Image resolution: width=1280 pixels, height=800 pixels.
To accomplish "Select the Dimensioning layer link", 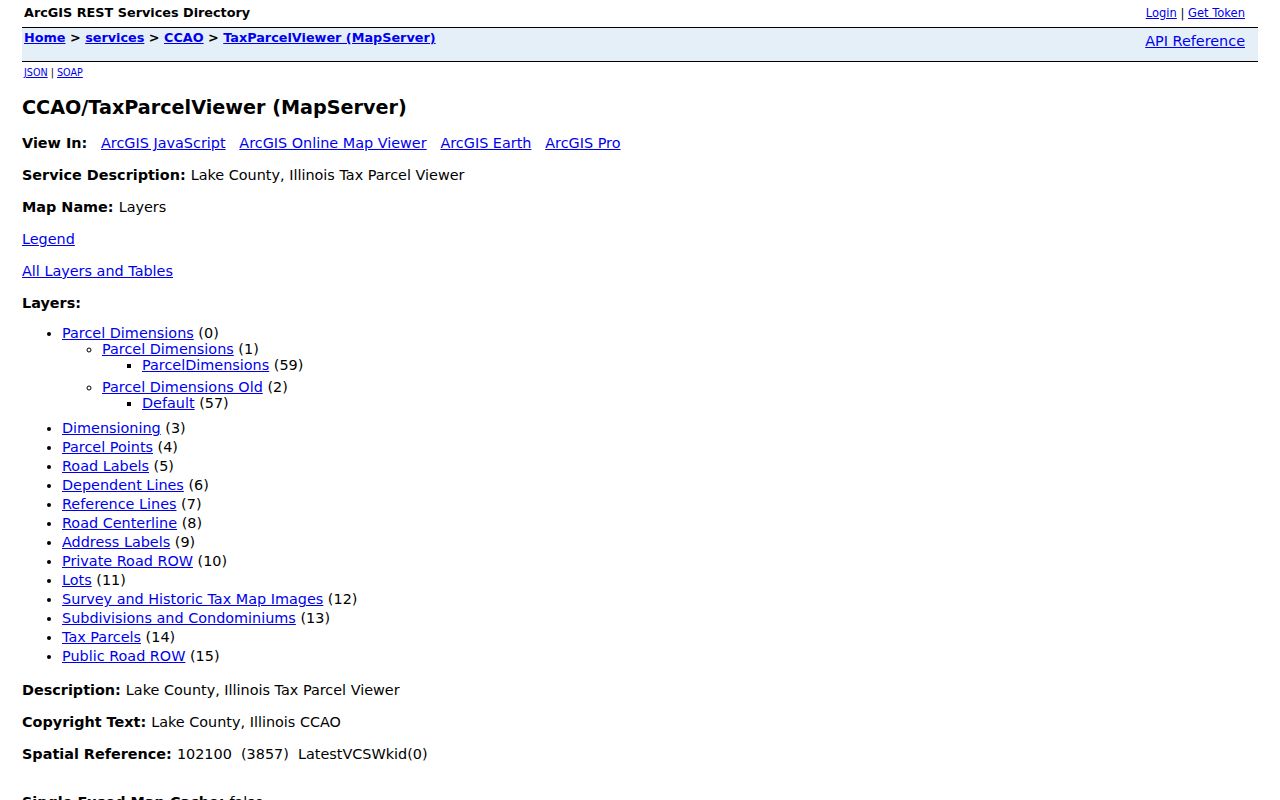I will pos(111,428).
